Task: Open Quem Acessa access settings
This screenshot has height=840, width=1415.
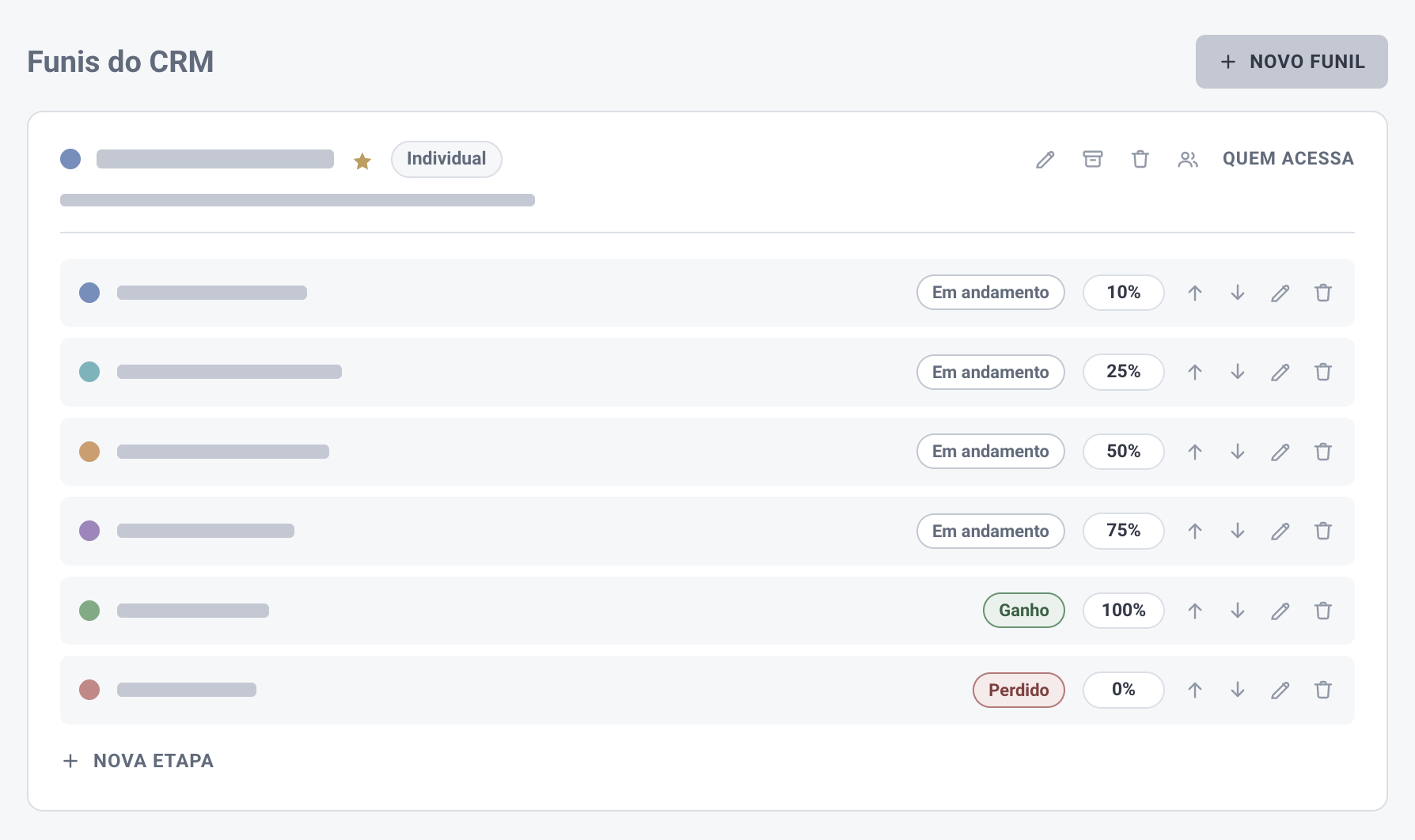Action: point(1288,159)
